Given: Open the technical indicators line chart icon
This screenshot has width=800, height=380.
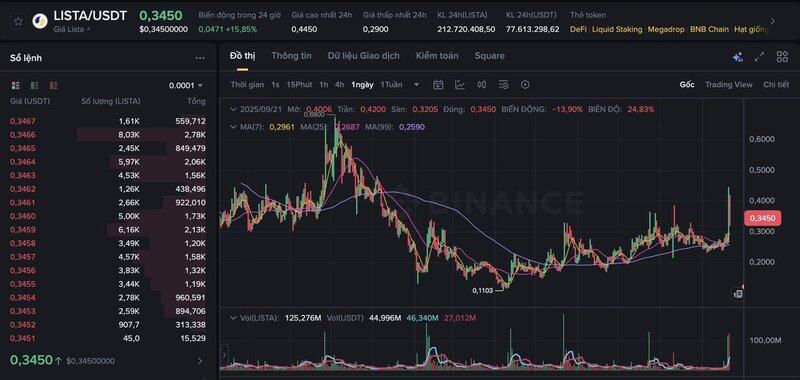Looking at the screenshot, I should [x=460, y=85].
